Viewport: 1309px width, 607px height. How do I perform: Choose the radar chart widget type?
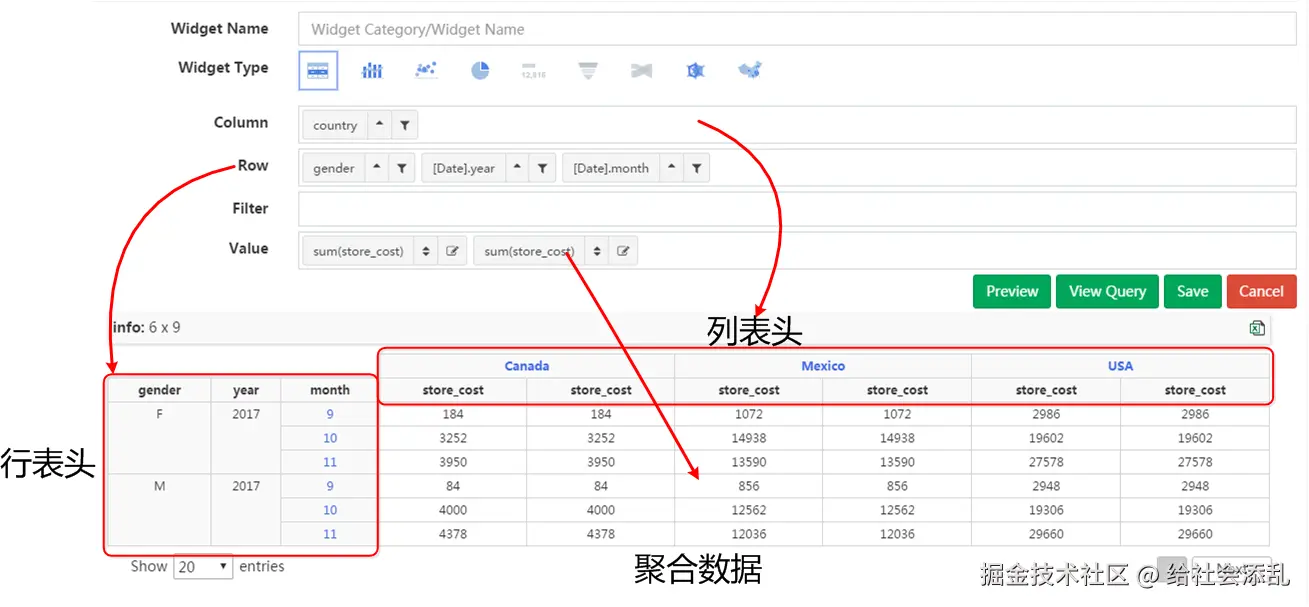click(x=696, y=70)
